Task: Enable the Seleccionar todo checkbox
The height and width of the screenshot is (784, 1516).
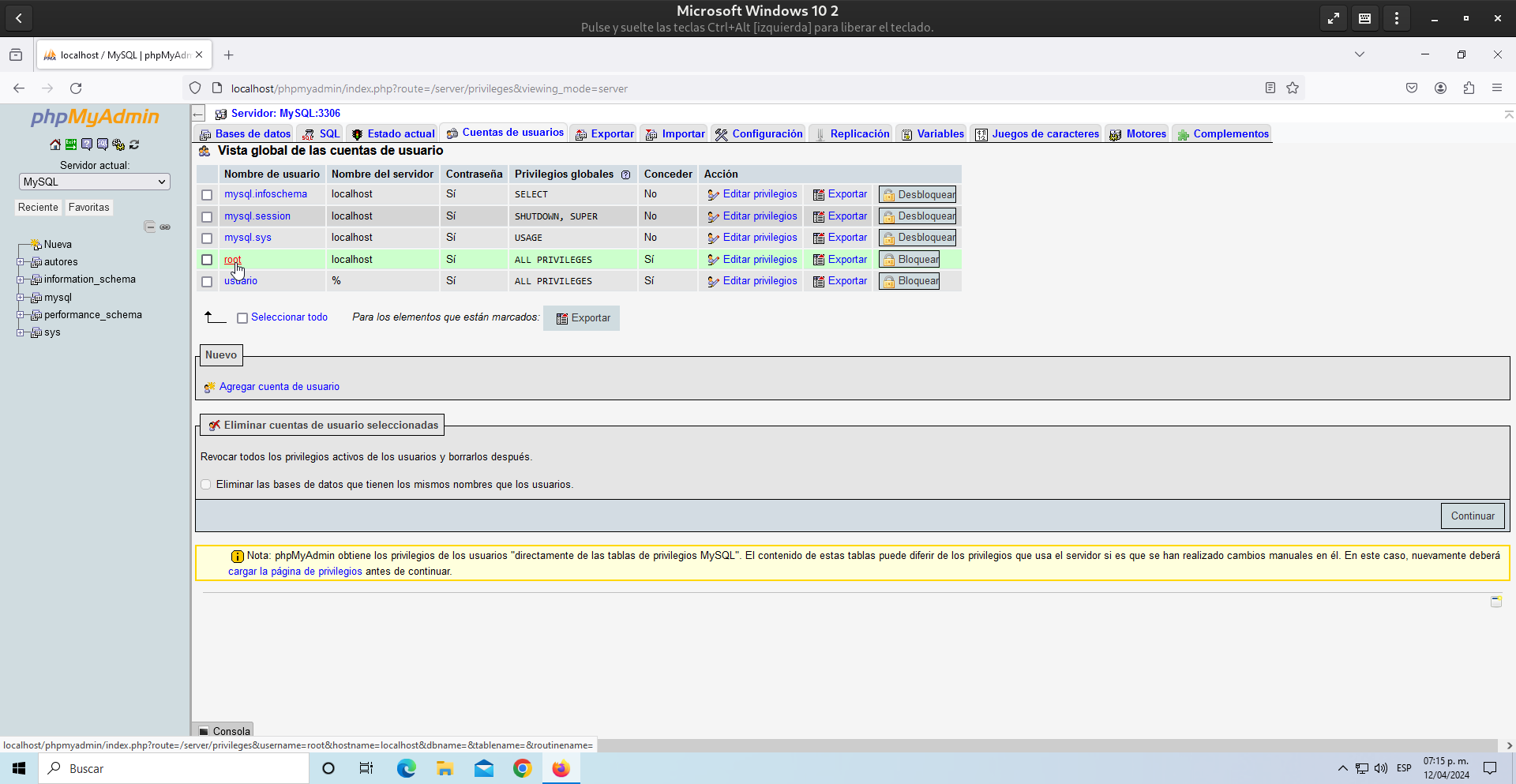Action: click(x=242, y=318)
